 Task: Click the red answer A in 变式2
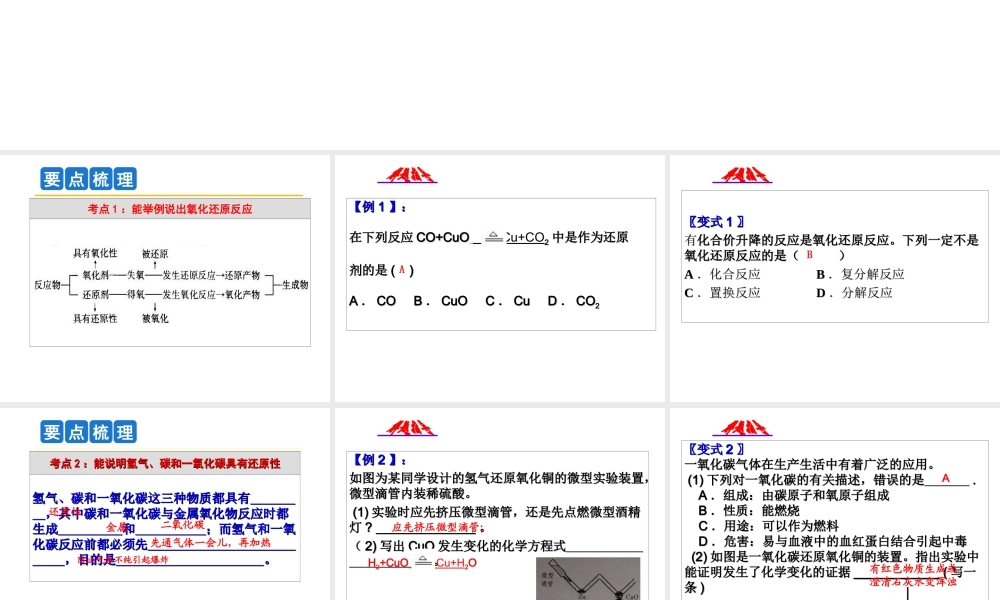click(x=946, y=478)
